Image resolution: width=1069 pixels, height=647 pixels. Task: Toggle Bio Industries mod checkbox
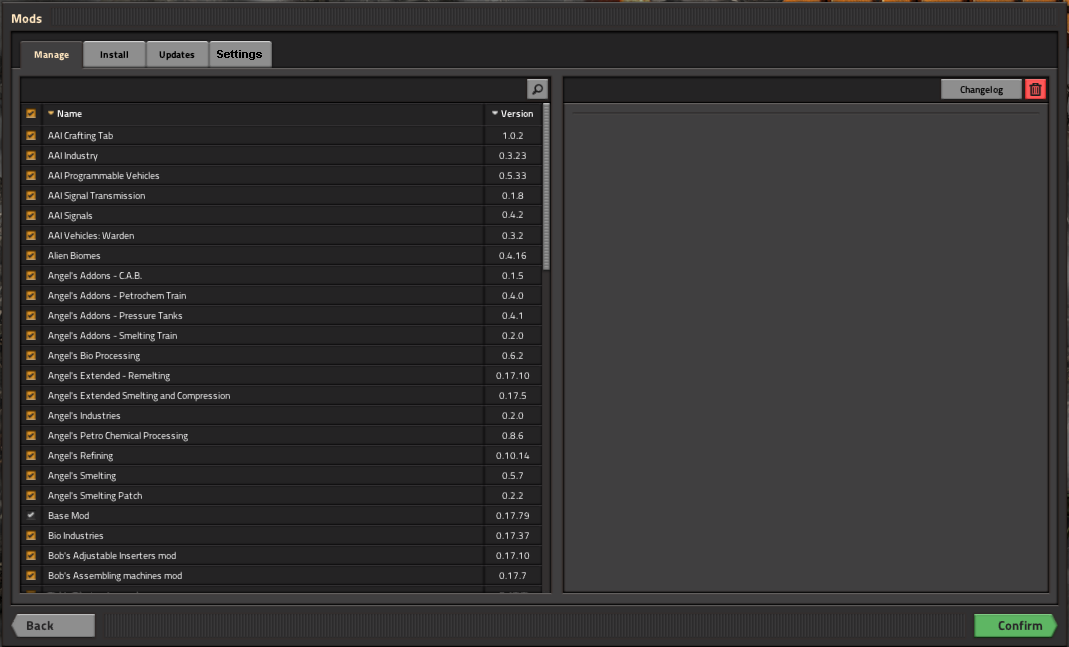(31, 536)
